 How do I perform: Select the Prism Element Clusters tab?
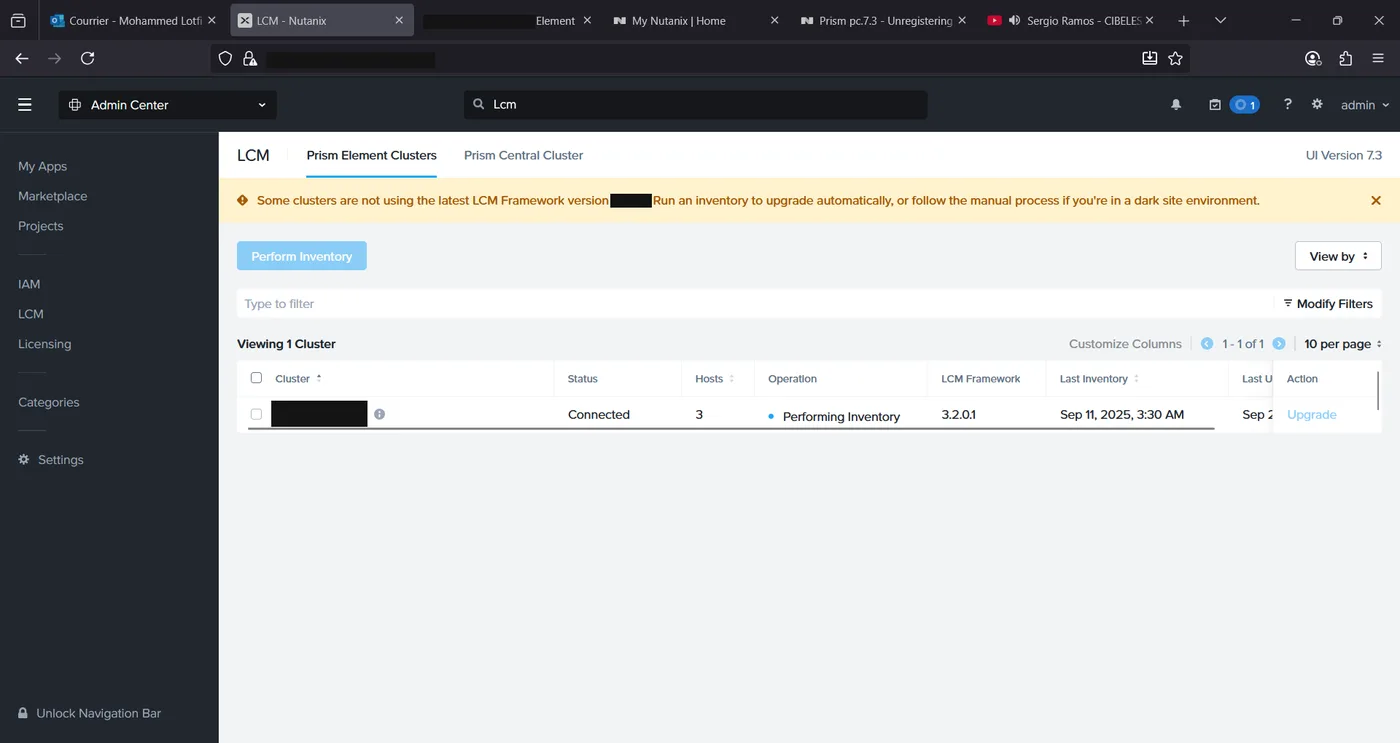(371, 155)
